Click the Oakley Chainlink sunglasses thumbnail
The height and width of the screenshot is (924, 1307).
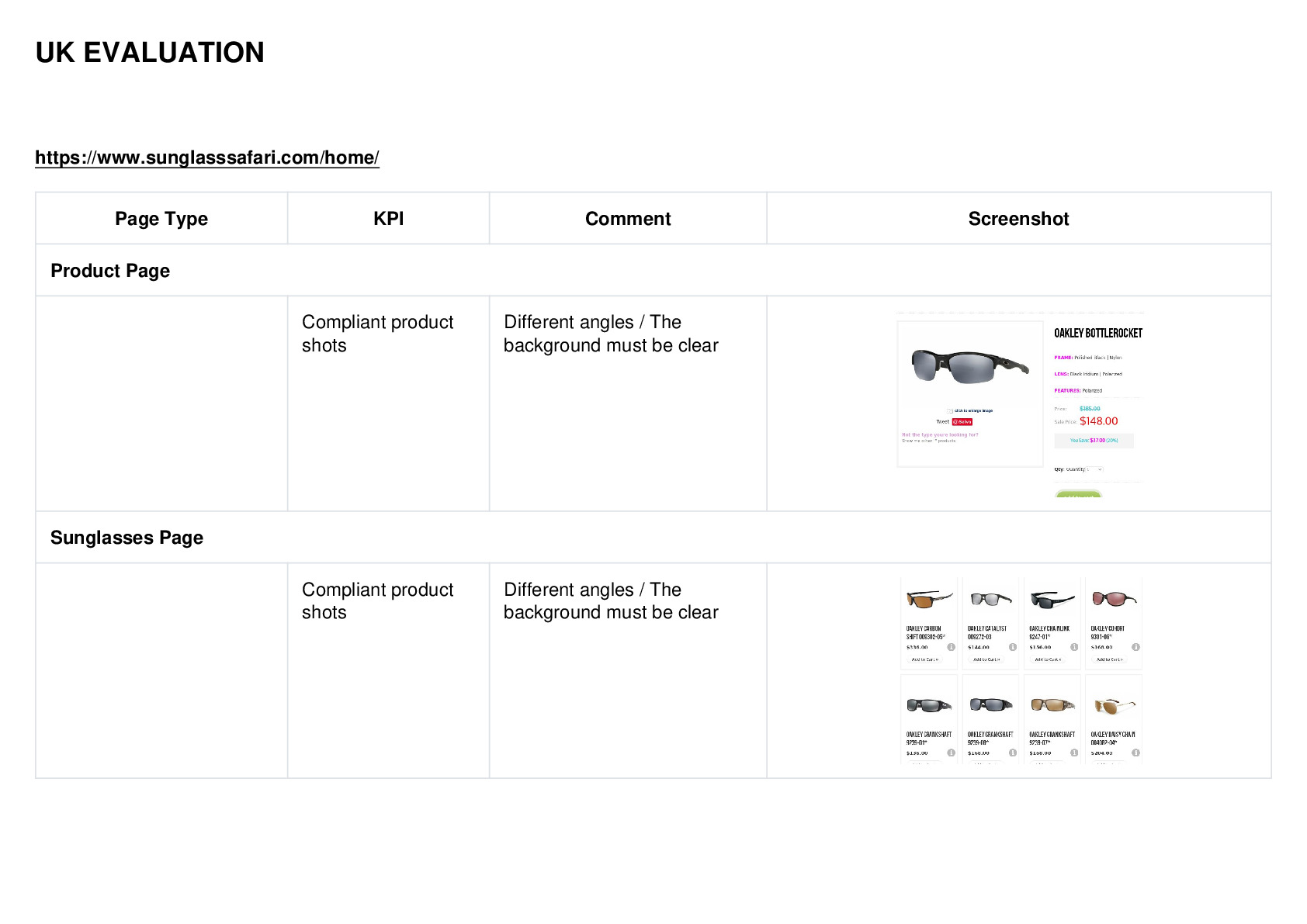(1052, 599)
